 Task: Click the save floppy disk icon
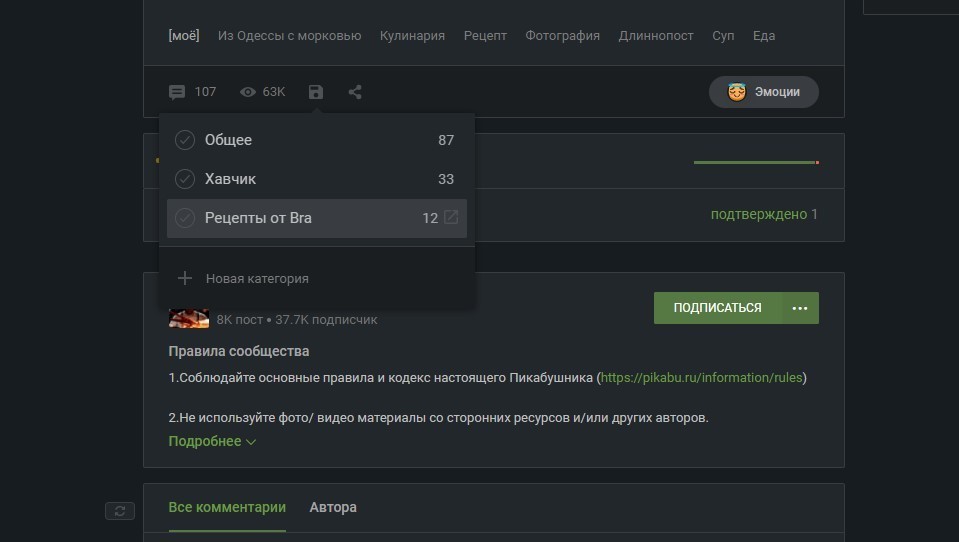(x=316, y=92)
